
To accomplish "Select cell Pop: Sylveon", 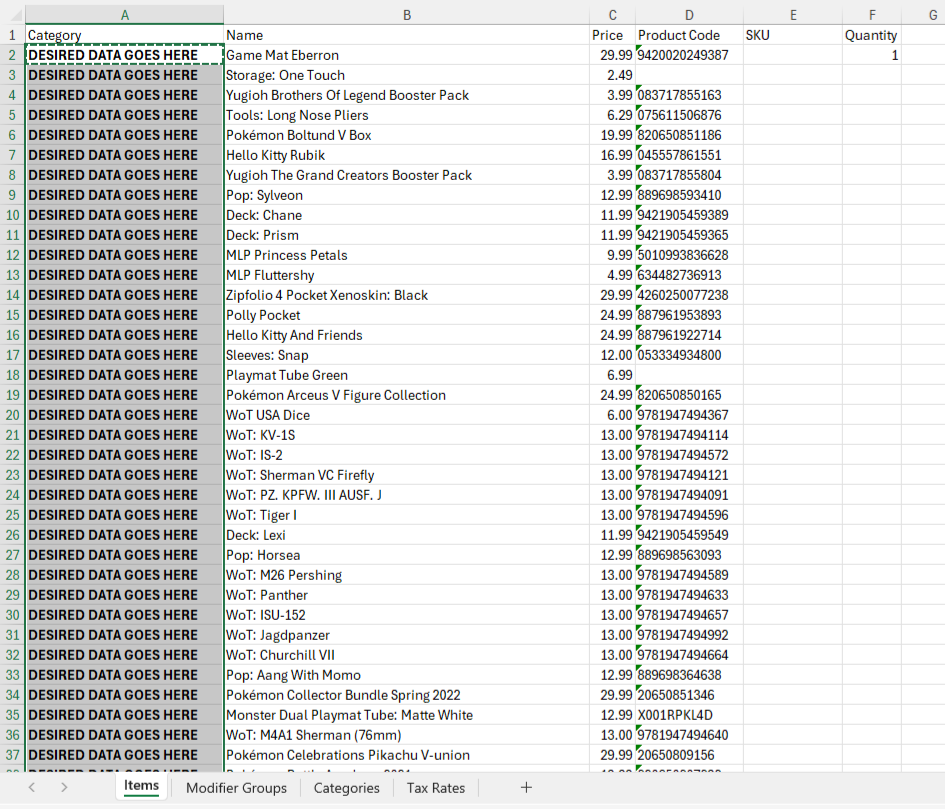I will pos(407,195).
